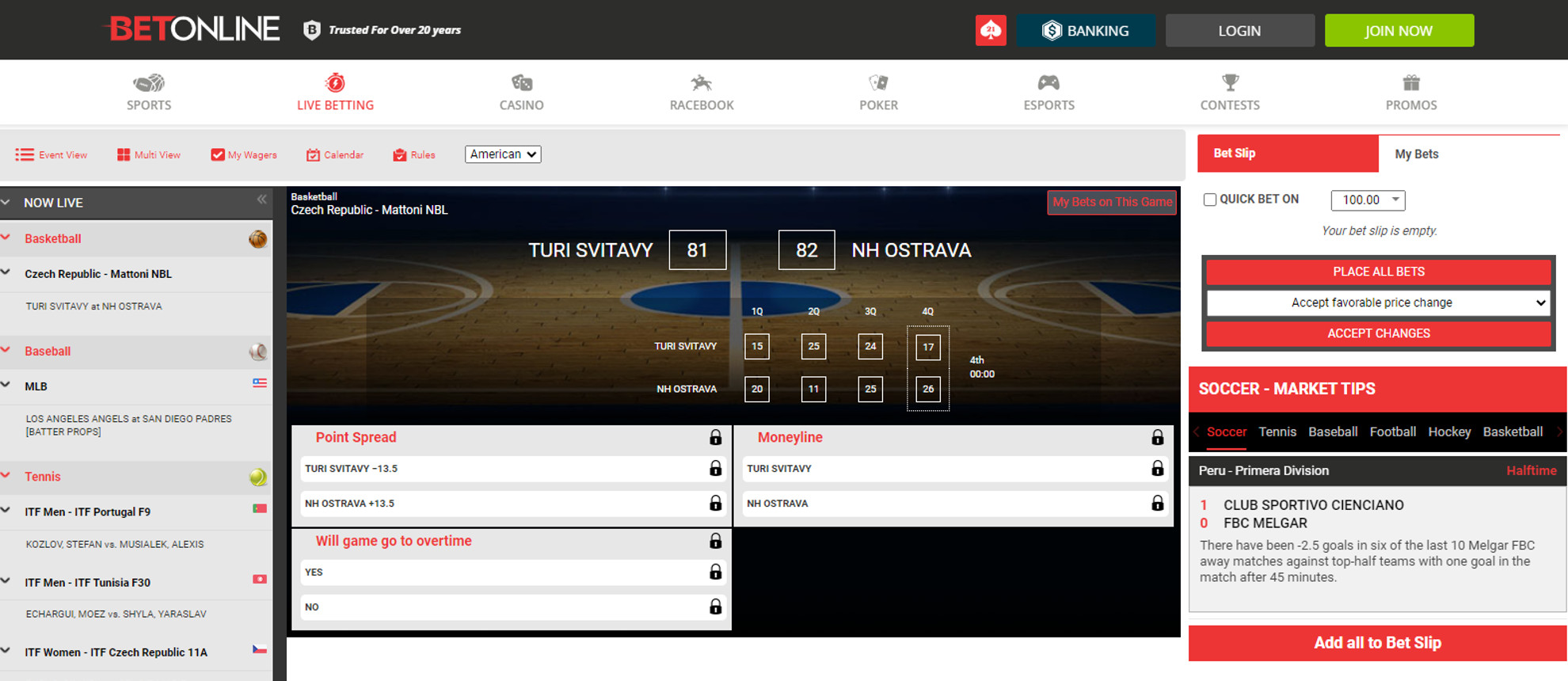
Task: Open Contests trophy icon
Action: coord(1230,83)
